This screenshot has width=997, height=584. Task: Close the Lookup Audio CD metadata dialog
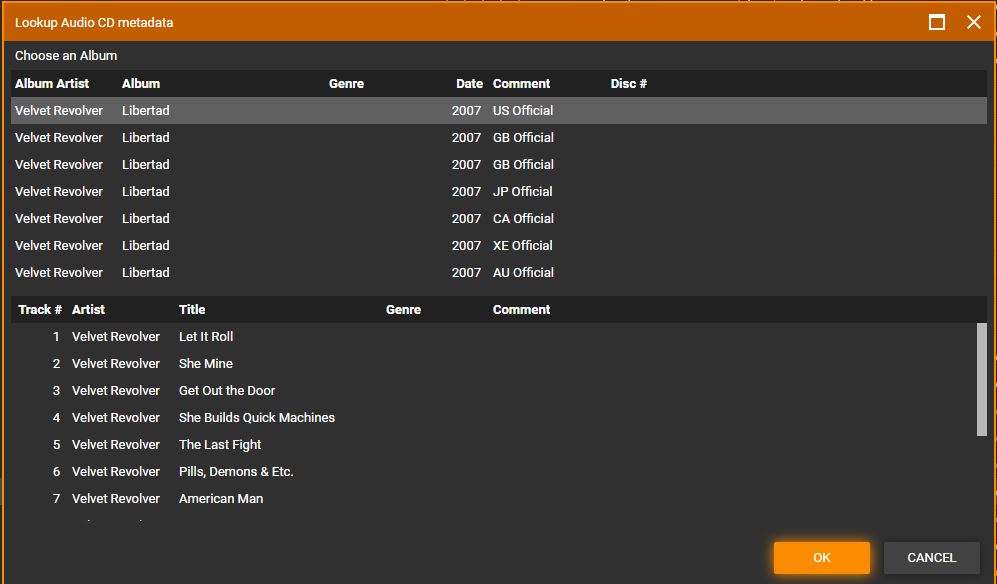(973, 22)
